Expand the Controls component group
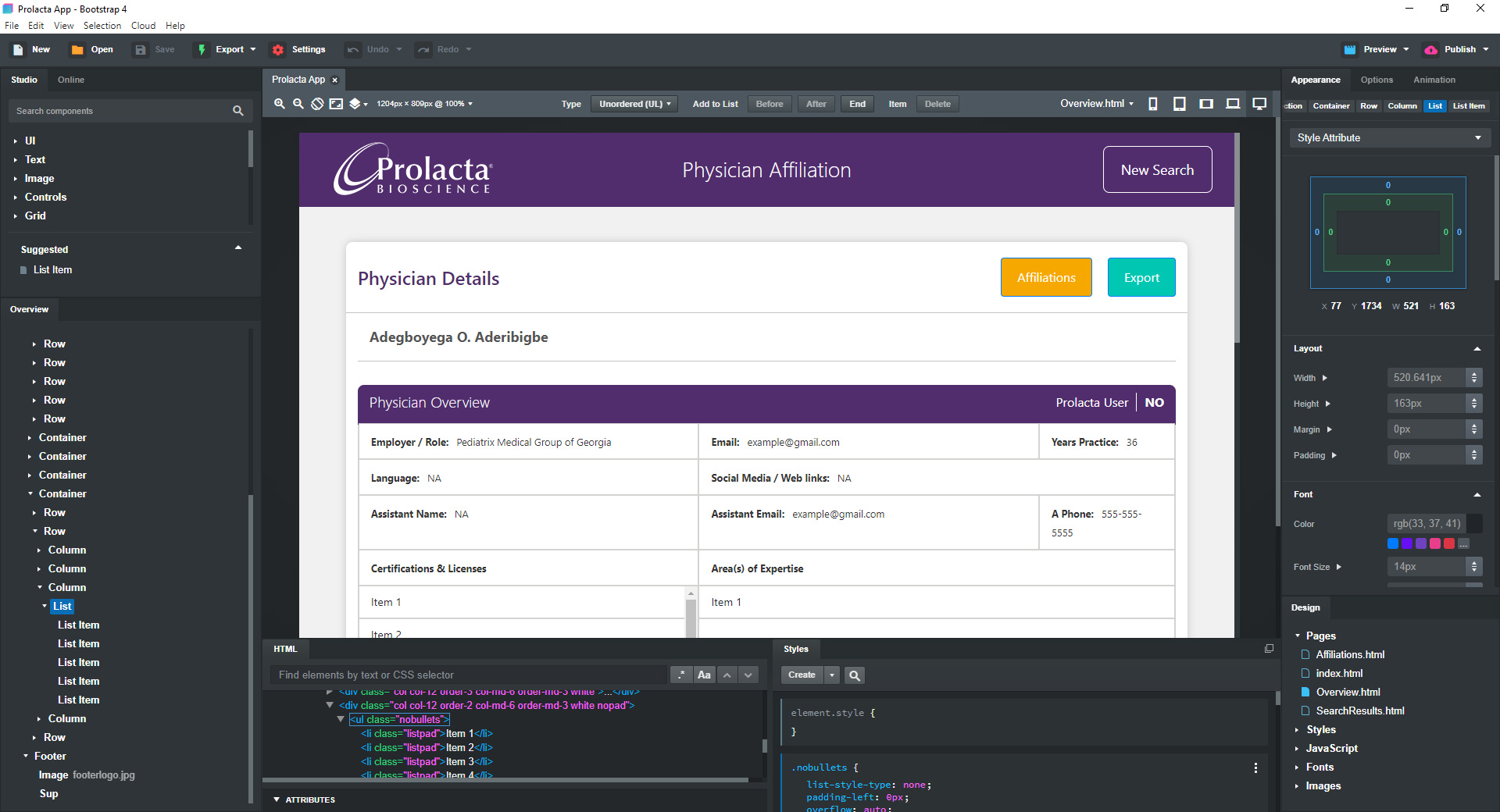The height and width of the screenshot is (812, 1500). tap(16, 198)
